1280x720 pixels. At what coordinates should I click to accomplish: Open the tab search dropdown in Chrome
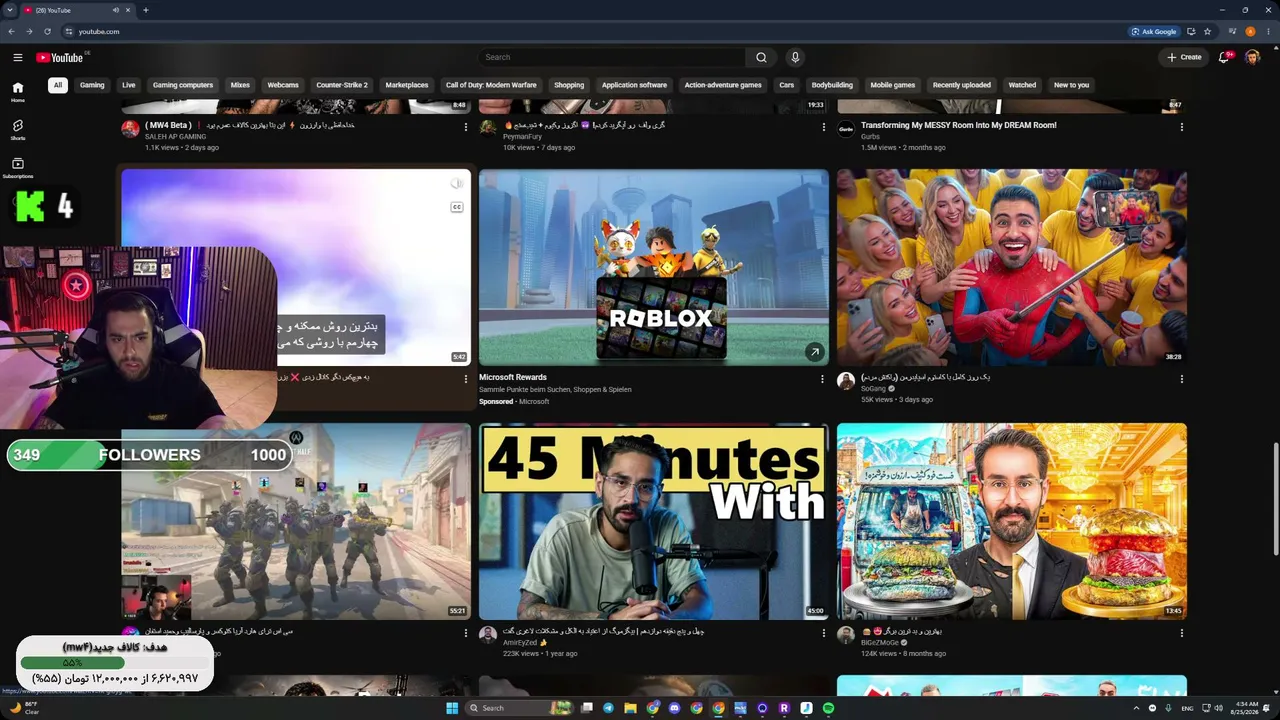(x=11, y=10)
